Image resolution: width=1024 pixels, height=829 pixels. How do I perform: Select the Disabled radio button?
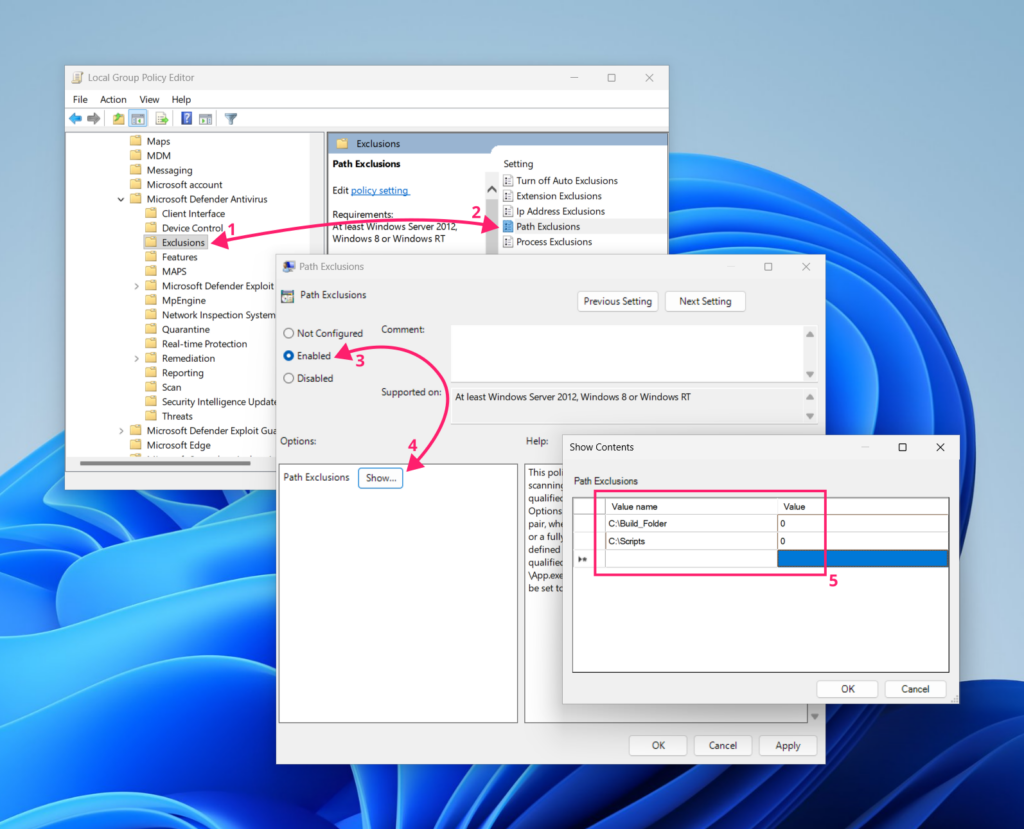coord(288,378)
